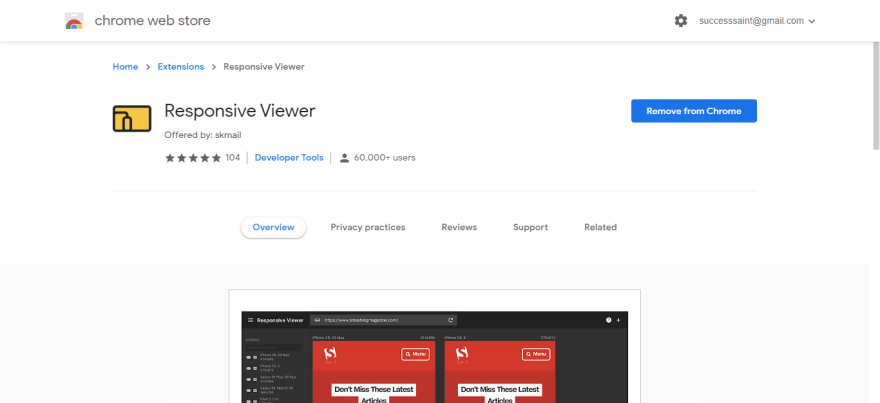Open the settings gear in the header
880x403 pixels.
[x=681, y=21]
